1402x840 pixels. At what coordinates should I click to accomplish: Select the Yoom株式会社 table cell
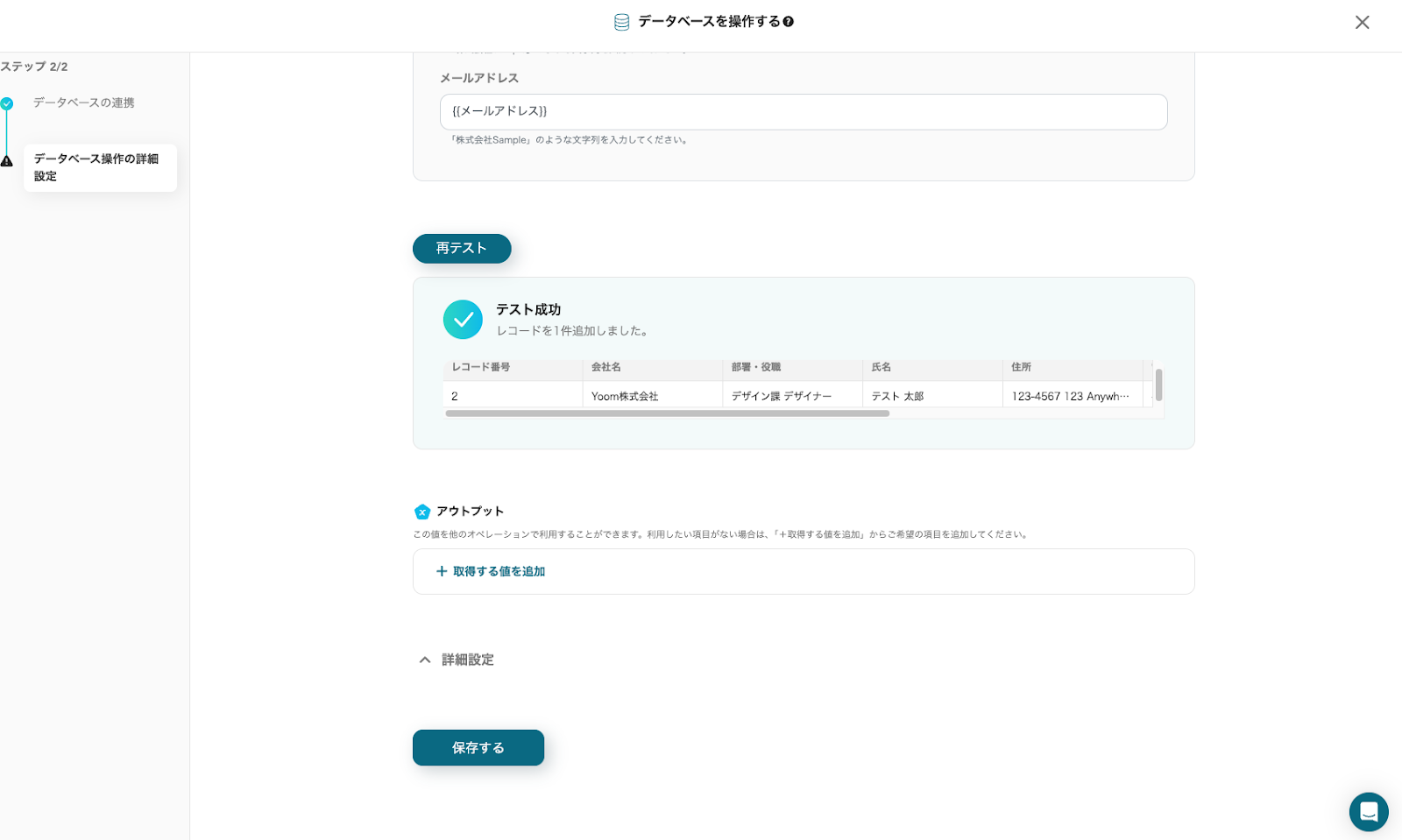point(625,396)
